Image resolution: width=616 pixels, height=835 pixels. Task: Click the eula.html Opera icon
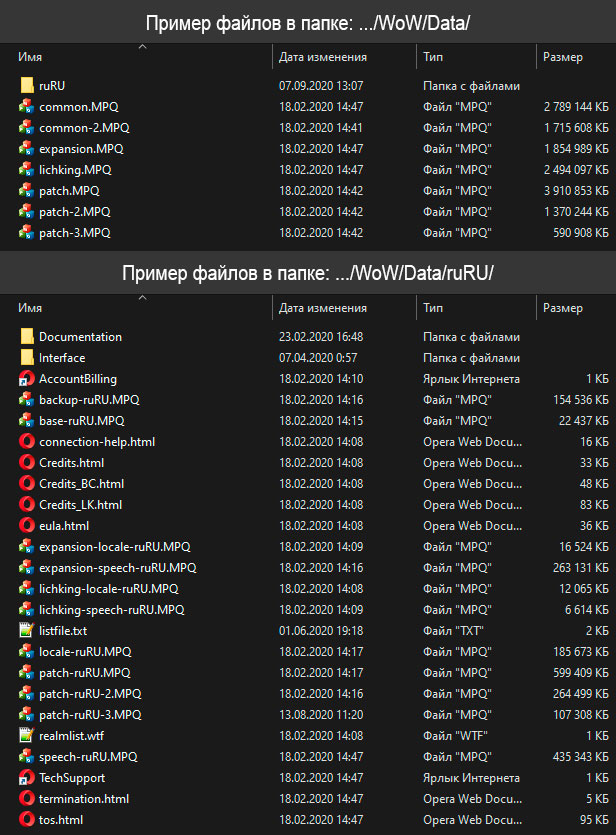pos(27,526)
